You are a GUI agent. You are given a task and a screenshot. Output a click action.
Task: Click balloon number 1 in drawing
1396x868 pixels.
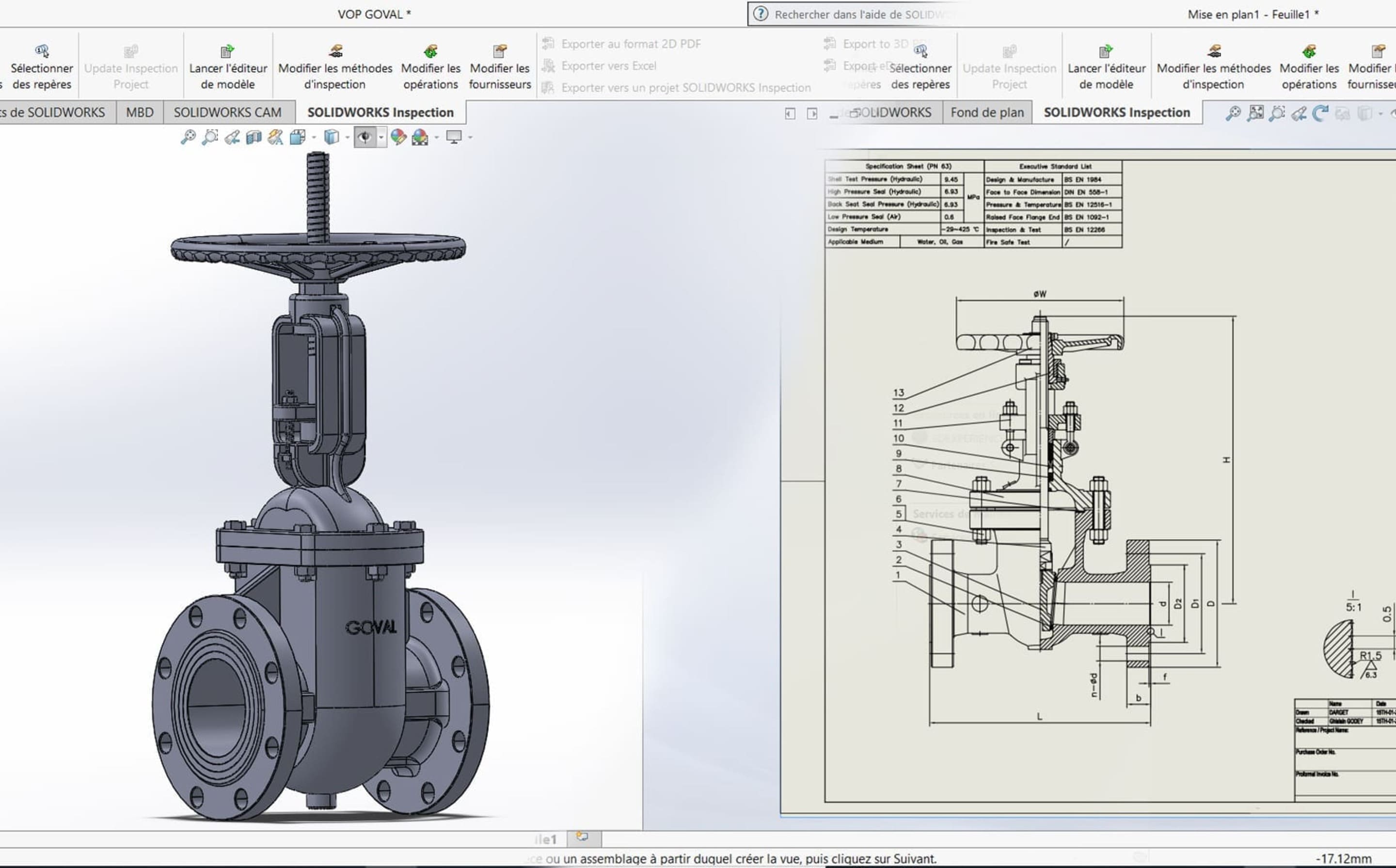[898, 575]
